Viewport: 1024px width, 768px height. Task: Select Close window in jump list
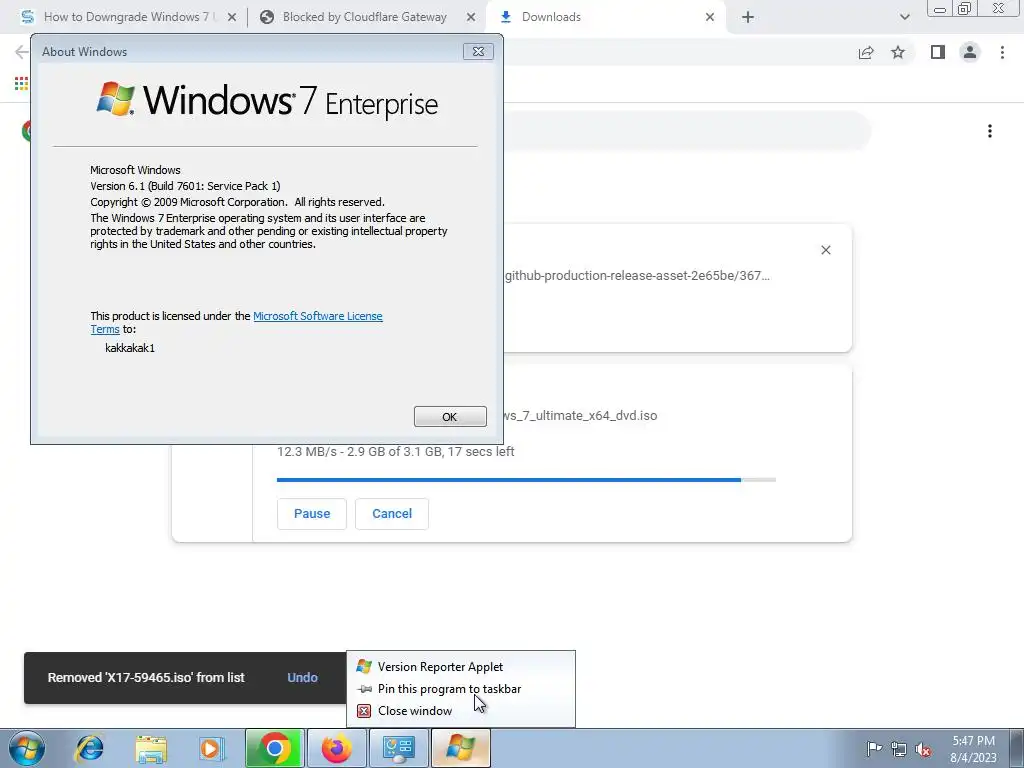coord(461,711)
